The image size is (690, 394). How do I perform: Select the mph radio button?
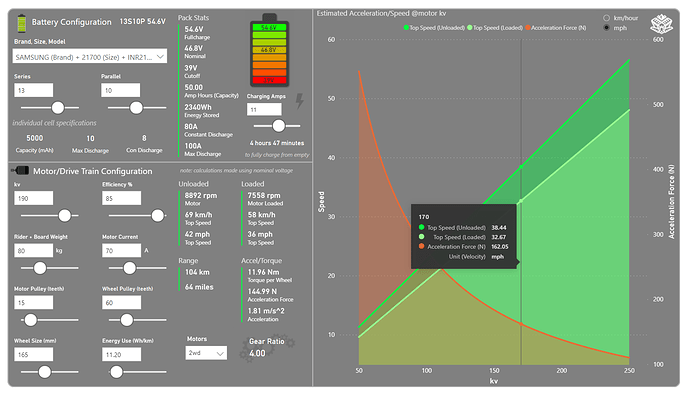(x=606, y=28)
